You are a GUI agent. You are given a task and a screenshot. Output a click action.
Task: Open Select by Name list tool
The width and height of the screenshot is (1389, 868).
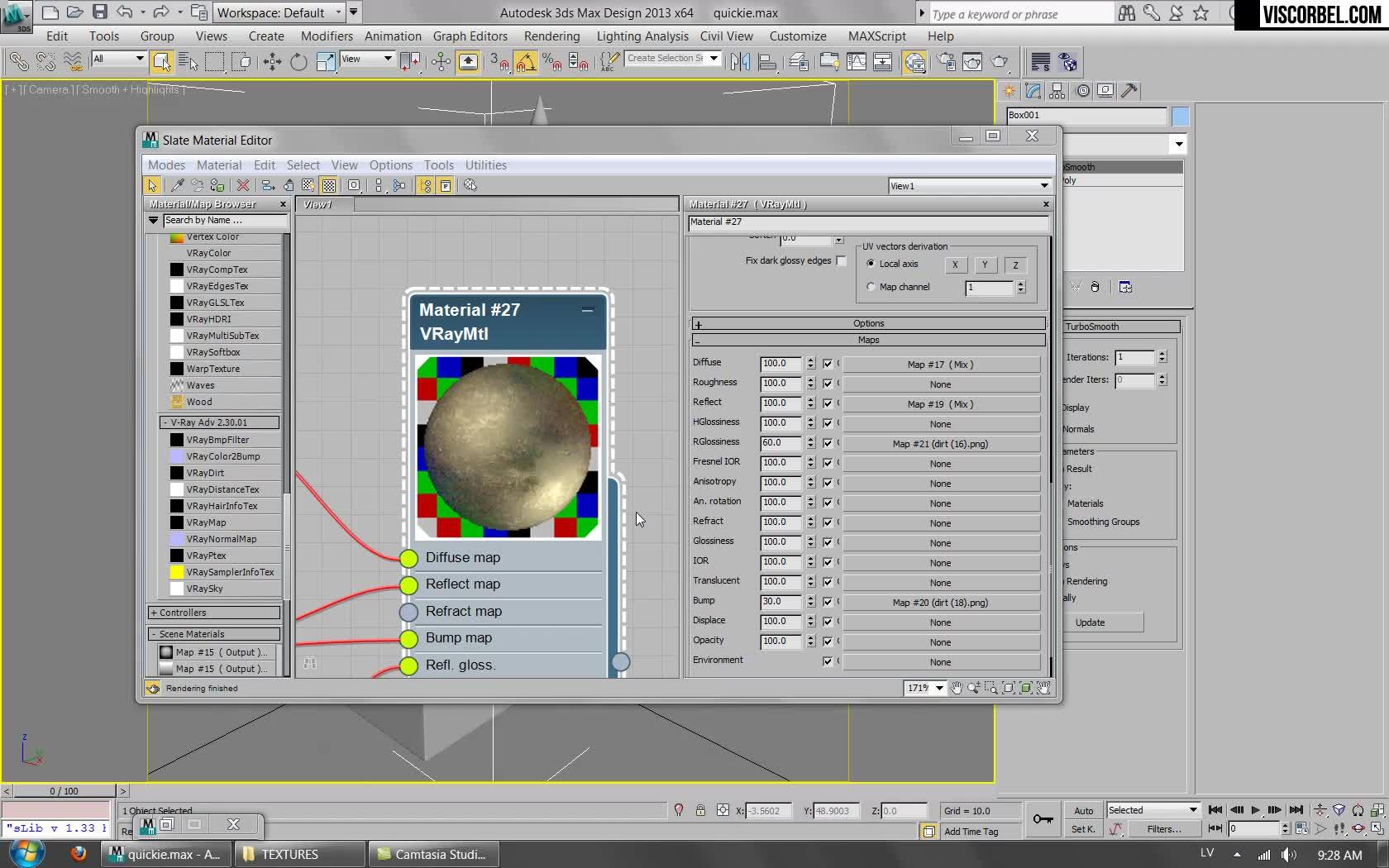[x=188, y=62]
